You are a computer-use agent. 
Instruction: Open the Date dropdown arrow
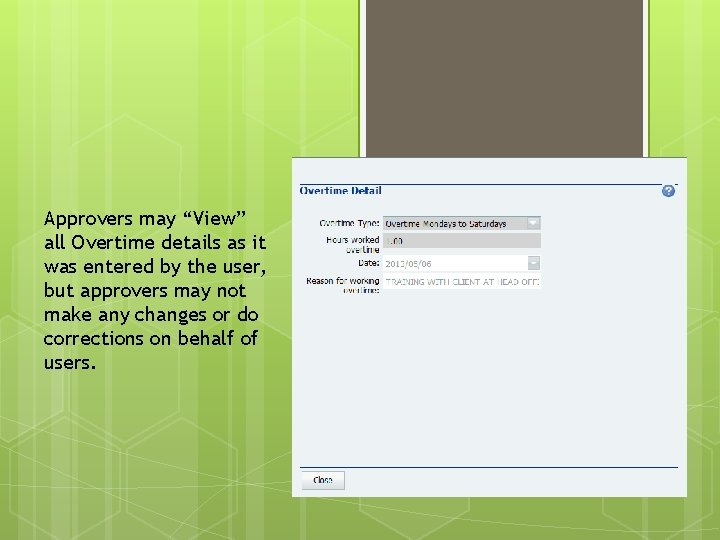534,263
